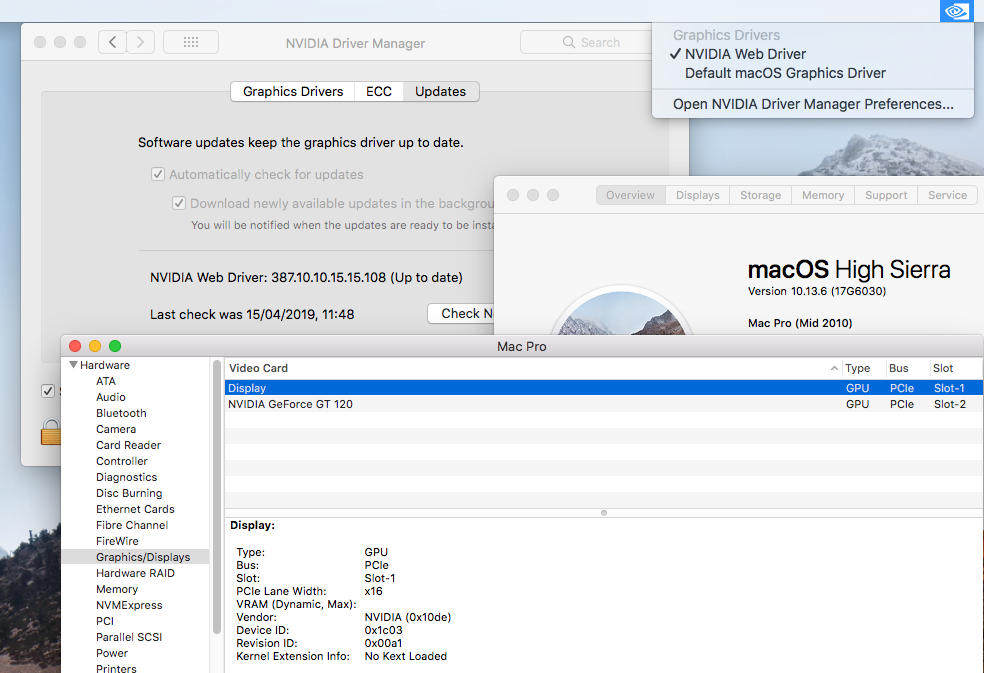The width and height of the screenshot is (984, 673).
Task: Click the macOS High Sierra logo image
Action: [621, 311]
